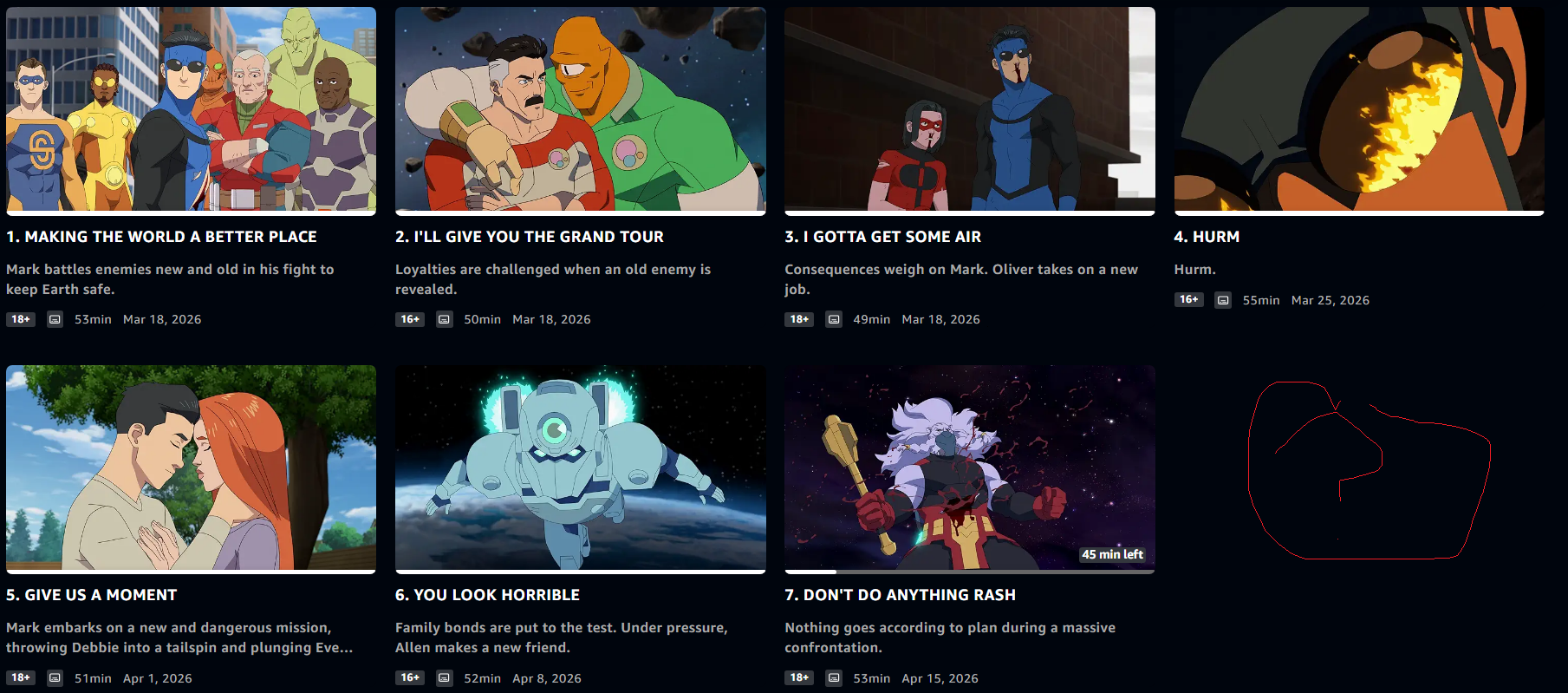Click subtitles icon under episode 7

point(834,678)
